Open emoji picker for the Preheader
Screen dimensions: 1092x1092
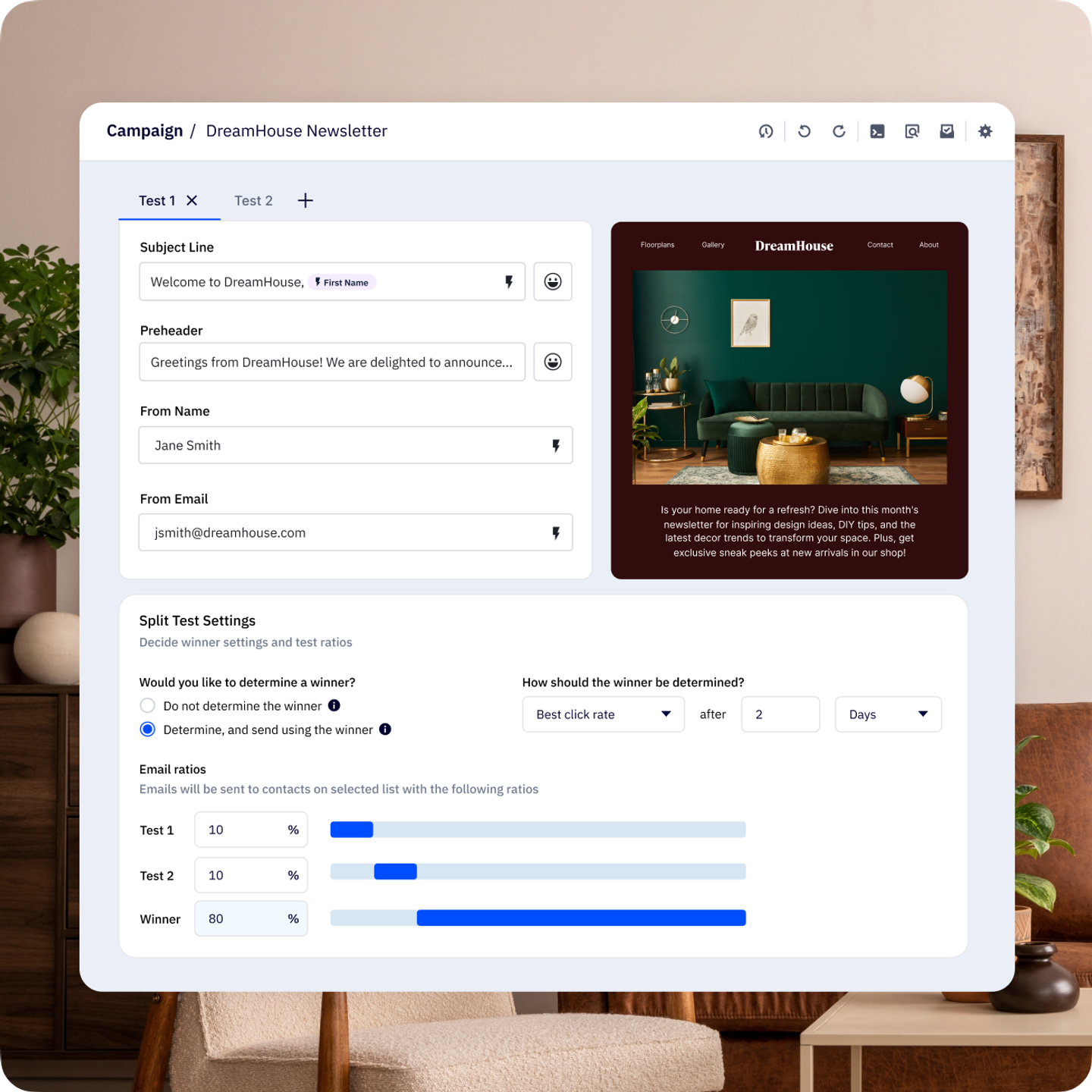[x=552, y=362]
